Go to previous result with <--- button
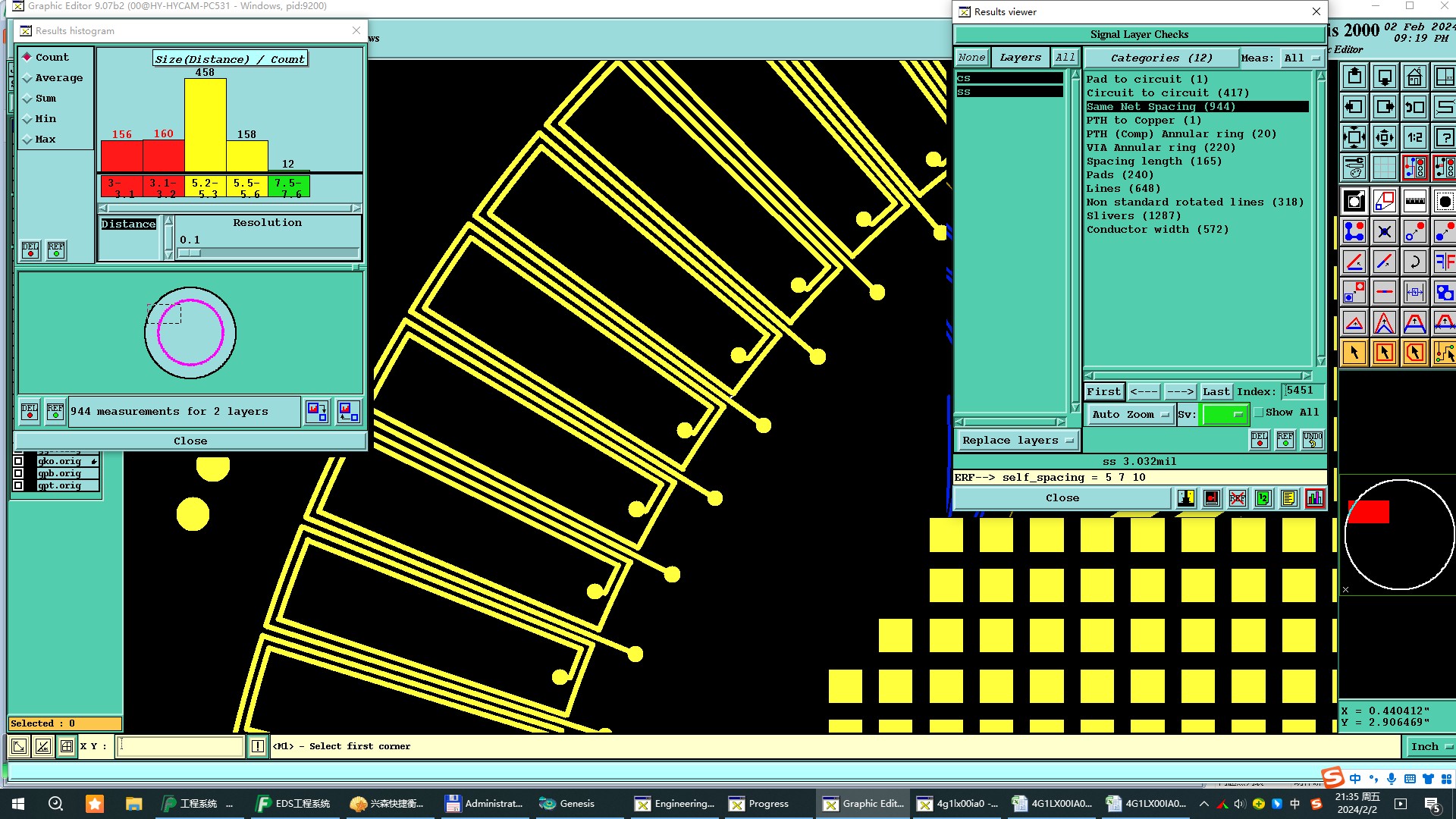This screenshot has height=819, width=1456. click(x=1144, y=392)
